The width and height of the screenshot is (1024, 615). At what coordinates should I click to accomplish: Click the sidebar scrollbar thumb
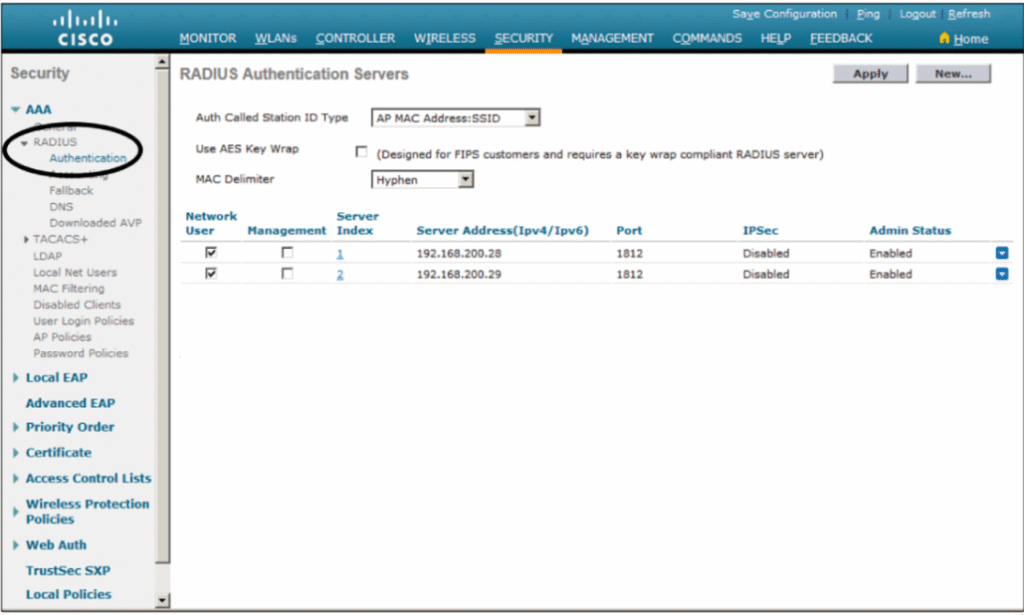(x=162, y=315)
